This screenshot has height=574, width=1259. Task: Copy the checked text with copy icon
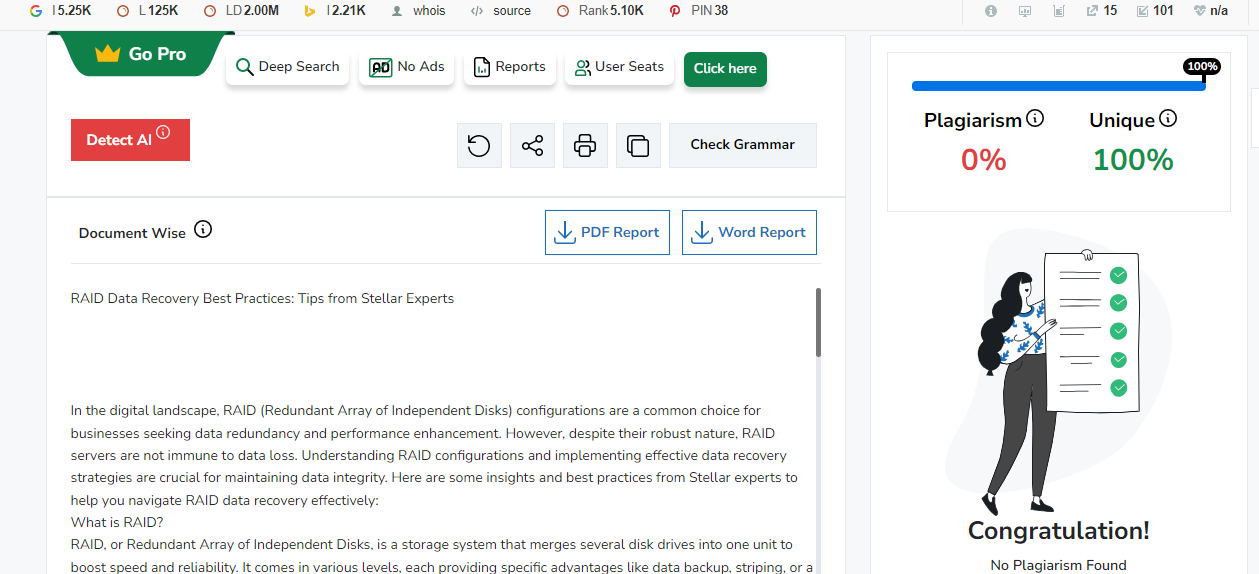point(638,146)
